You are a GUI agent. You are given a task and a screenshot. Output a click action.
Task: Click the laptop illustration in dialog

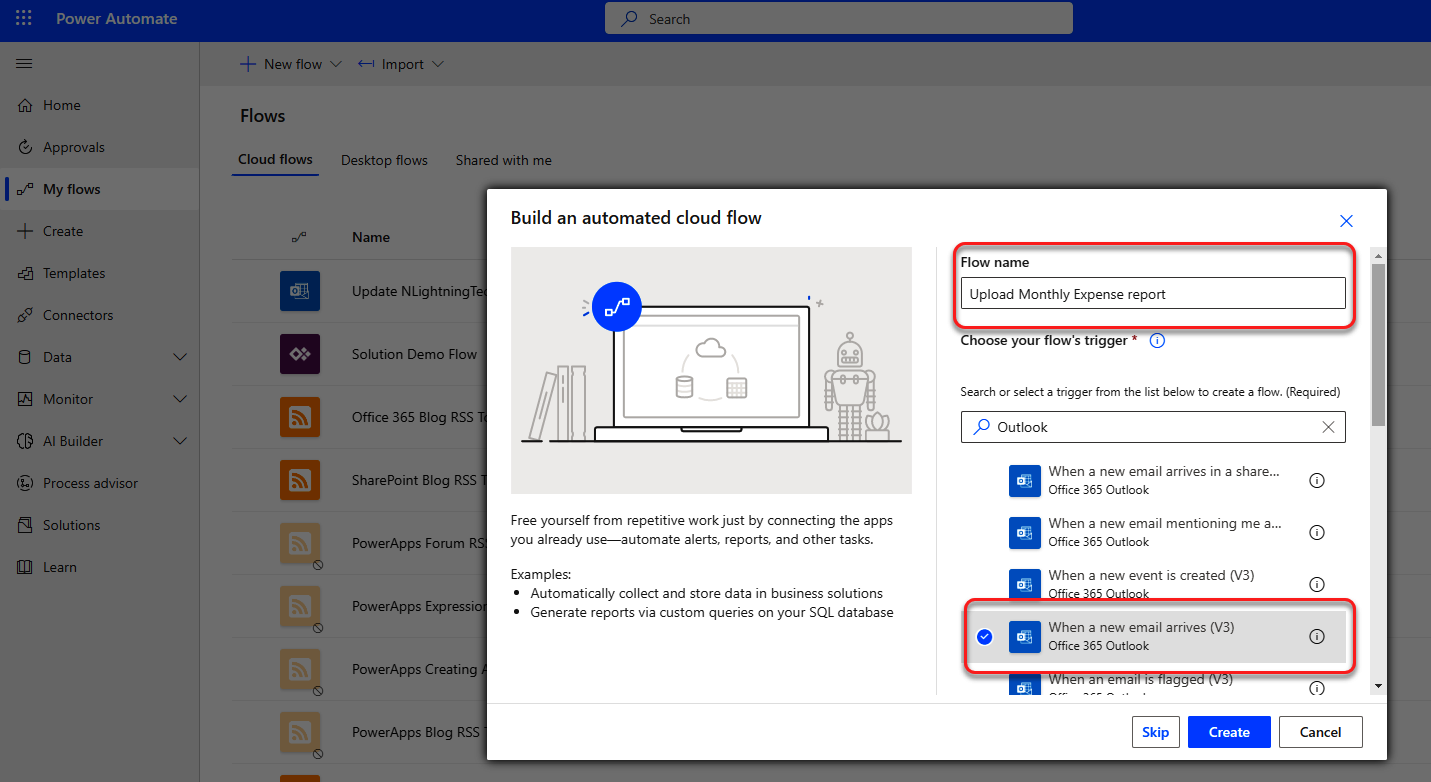[711, 370]
